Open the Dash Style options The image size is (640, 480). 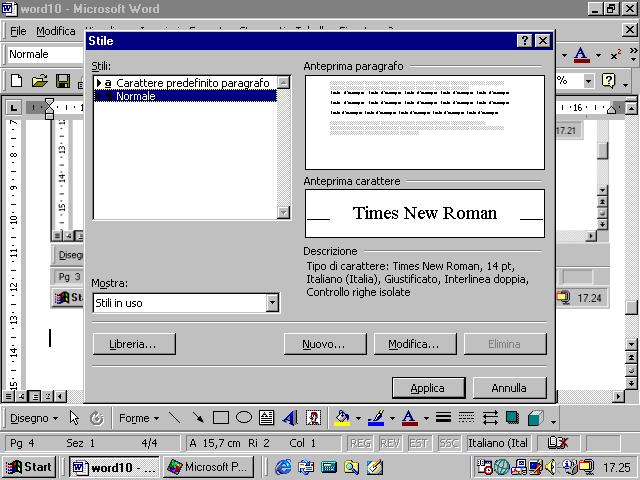pyautogui.click(x=467, y=418)
